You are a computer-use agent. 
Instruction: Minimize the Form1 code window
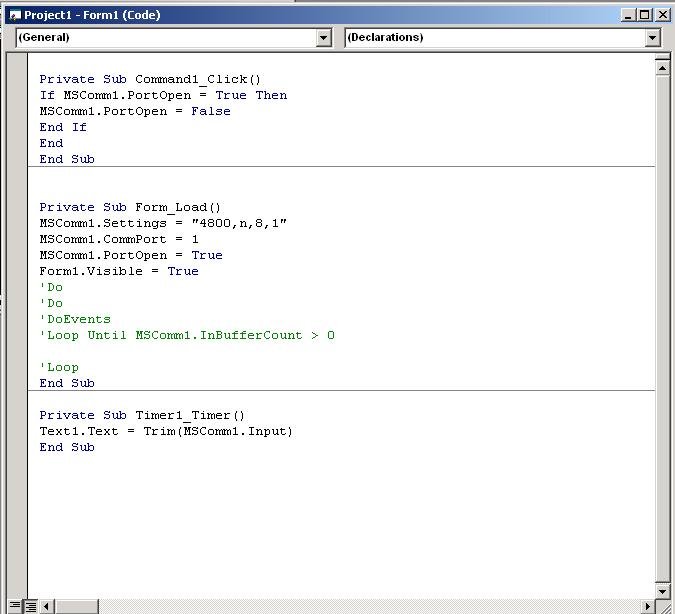(x=629, y=16)
